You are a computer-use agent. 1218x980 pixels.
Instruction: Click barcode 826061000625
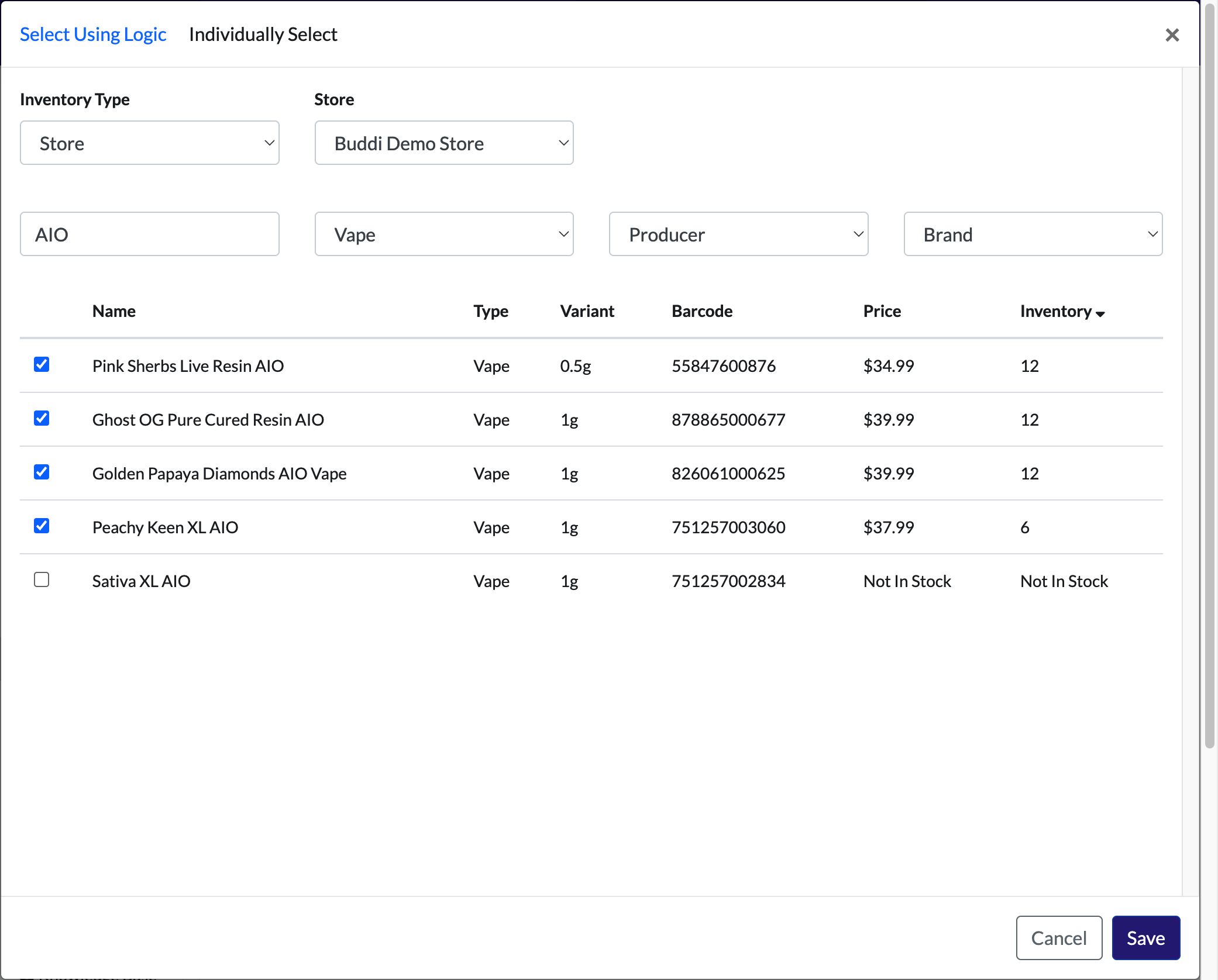click(x=728, y=474)
